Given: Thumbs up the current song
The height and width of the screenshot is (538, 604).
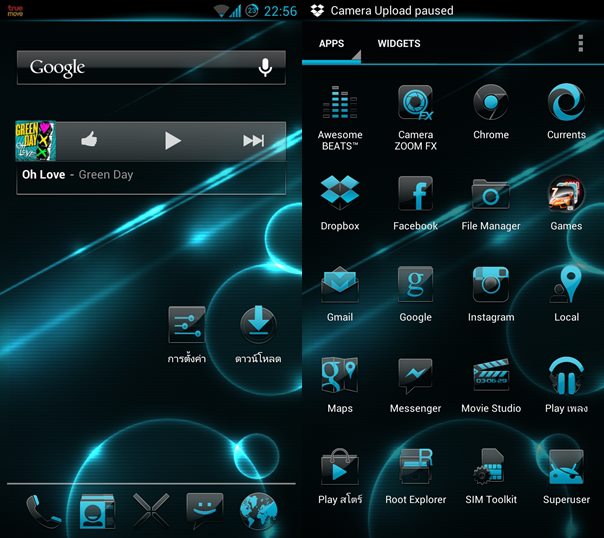Looking at the screenshot, I should [x=89, y=139].
